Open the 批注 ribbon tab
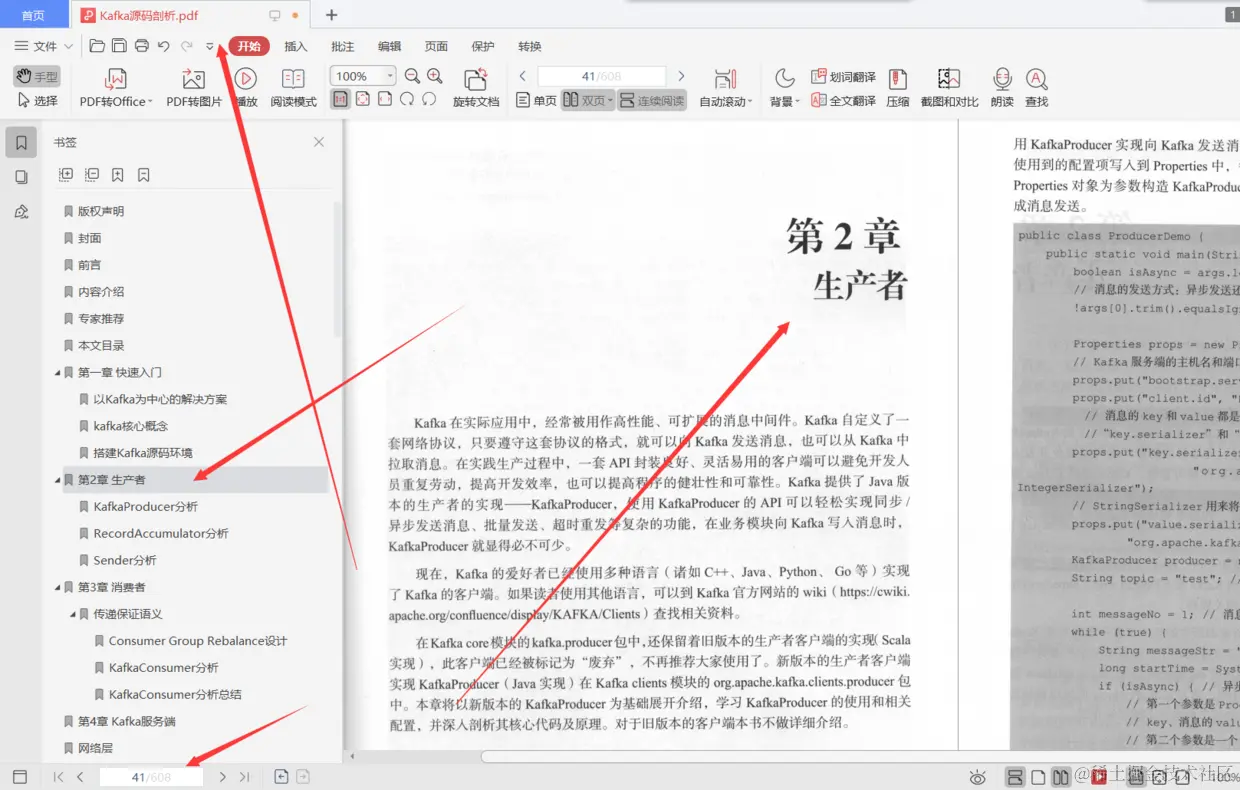 click(343, 46)
